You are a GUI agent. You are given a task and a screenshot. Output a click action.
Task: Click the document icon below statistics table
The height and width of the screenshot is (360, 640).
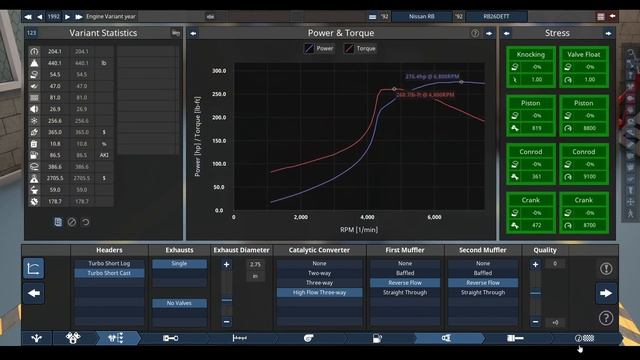(58, 222)
